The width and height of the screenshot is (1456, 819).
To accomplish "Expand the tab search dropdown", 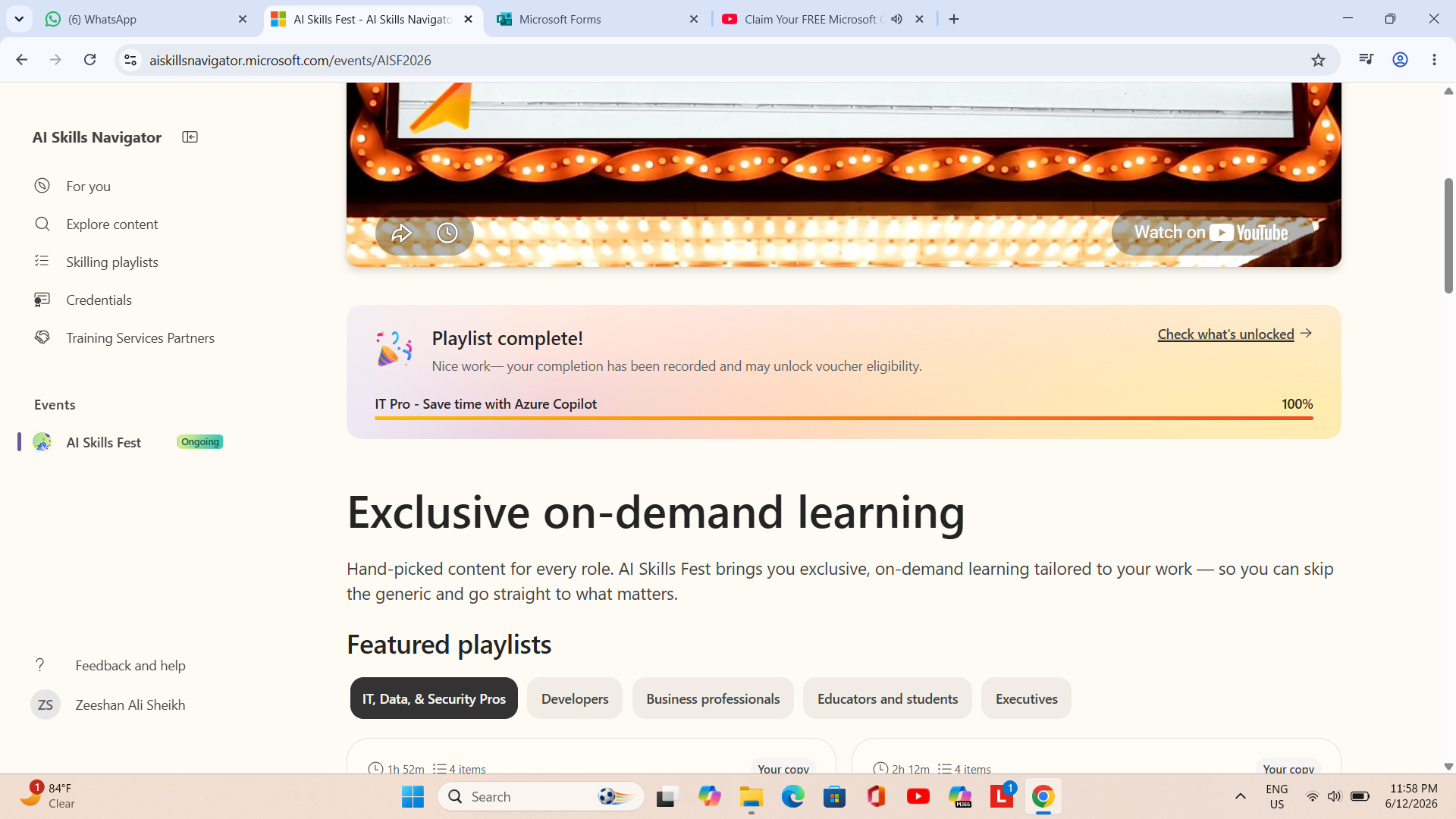I will pos(19,19).
